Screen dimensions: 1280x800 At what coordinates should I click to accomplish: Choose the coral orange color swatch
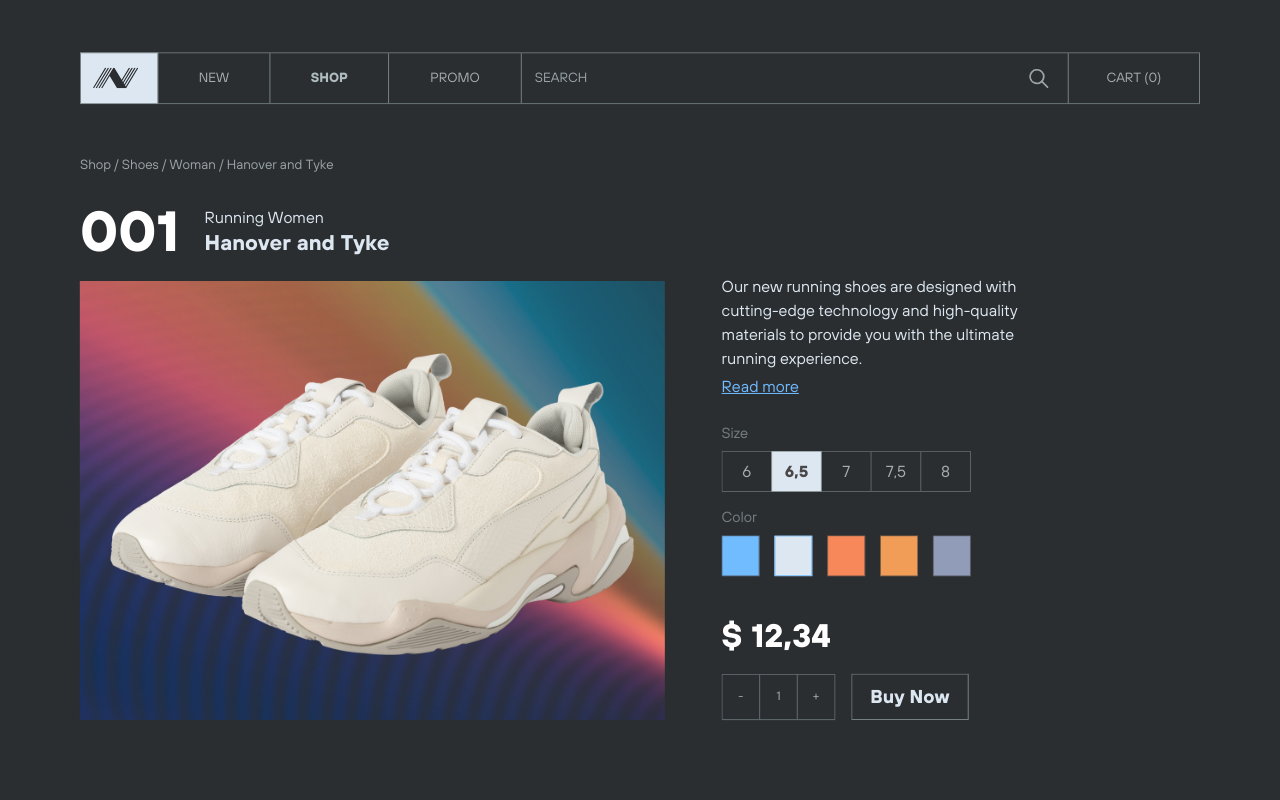(x=846, y=556)
